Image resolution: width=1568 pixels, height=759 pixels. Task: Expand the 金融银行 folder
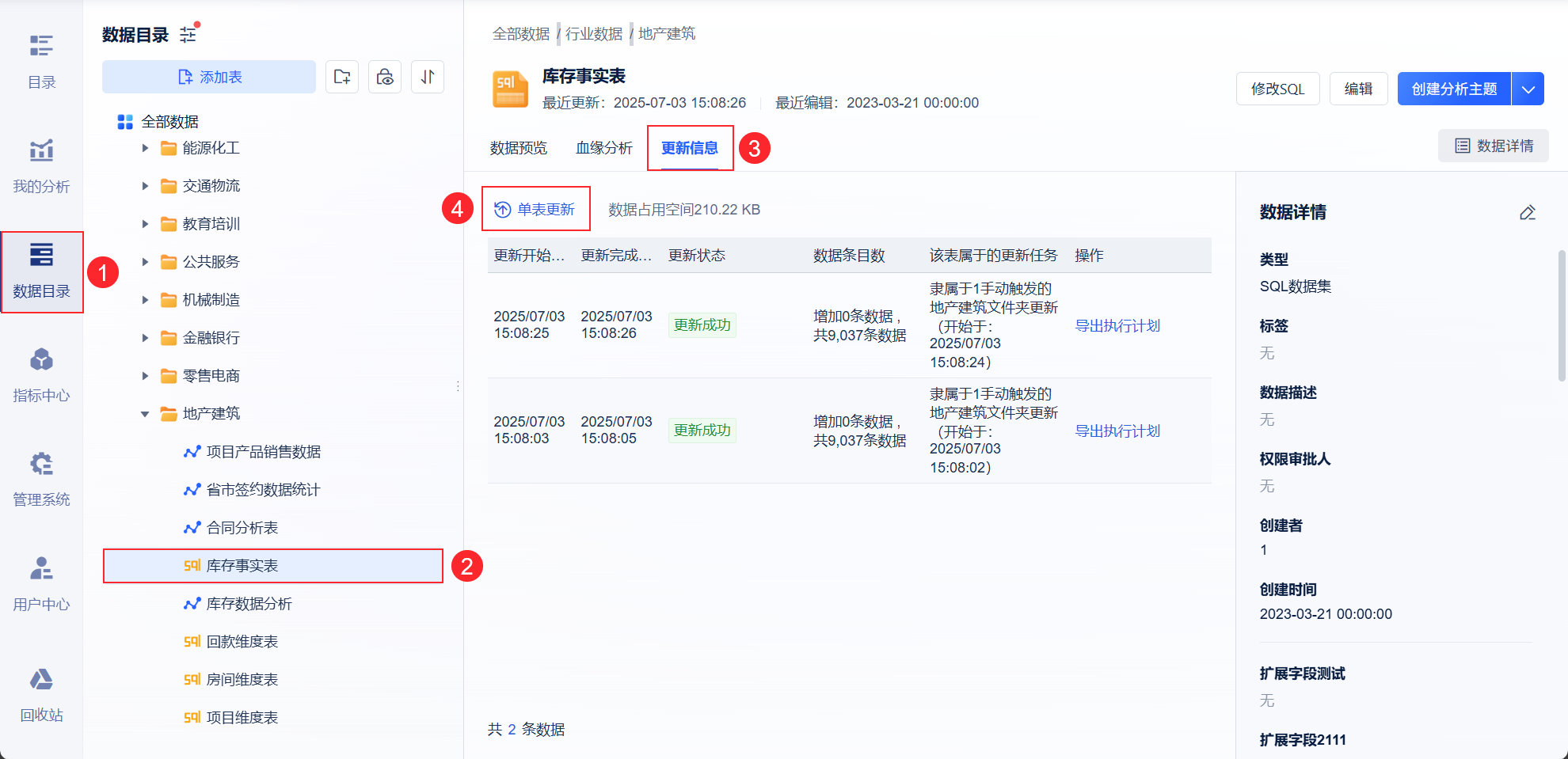145,338
